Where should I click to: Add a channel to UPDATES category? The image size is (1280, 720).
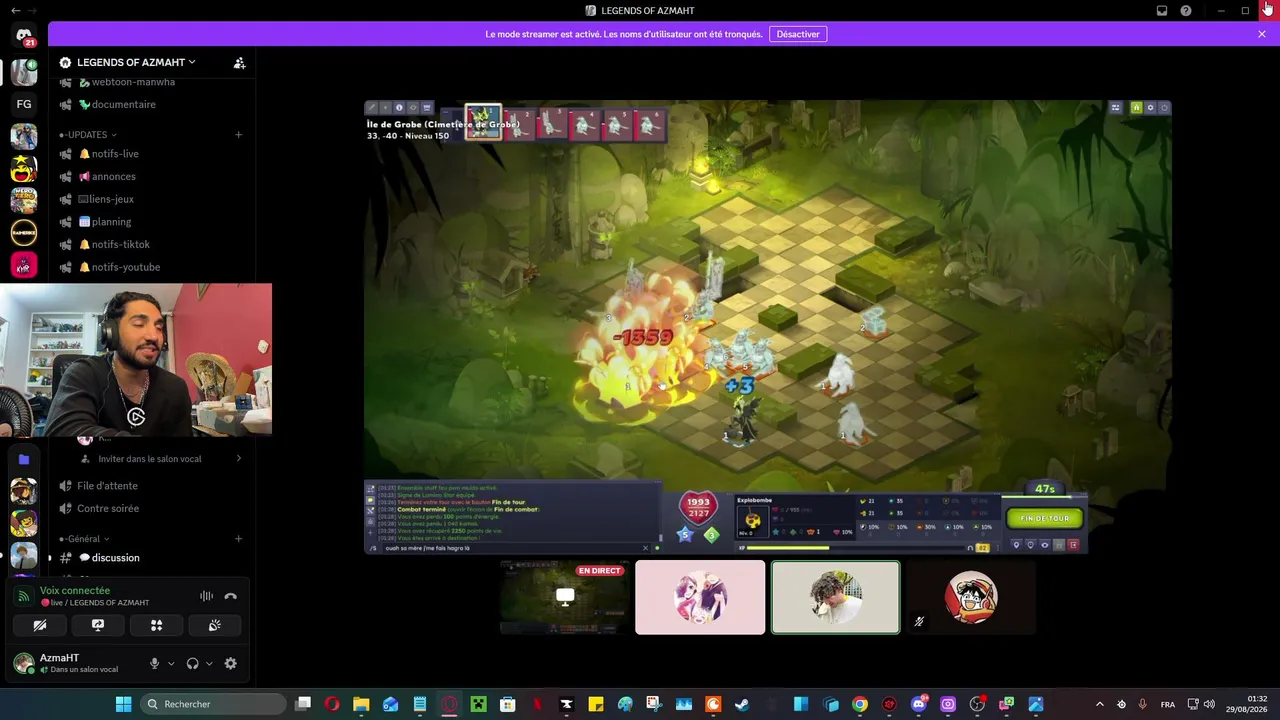pos(239,134)
